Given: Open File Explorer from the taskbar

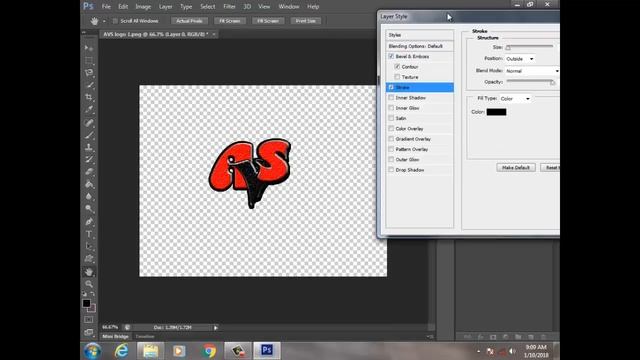Looking at the screenshot, I should pyautogui.click(x=150, y=351).
